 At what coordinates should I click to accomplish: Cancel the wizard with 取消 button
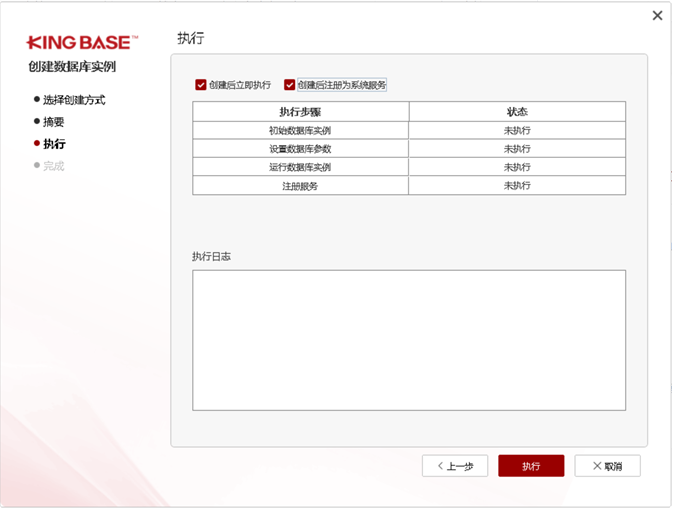[x=607, y=466]
